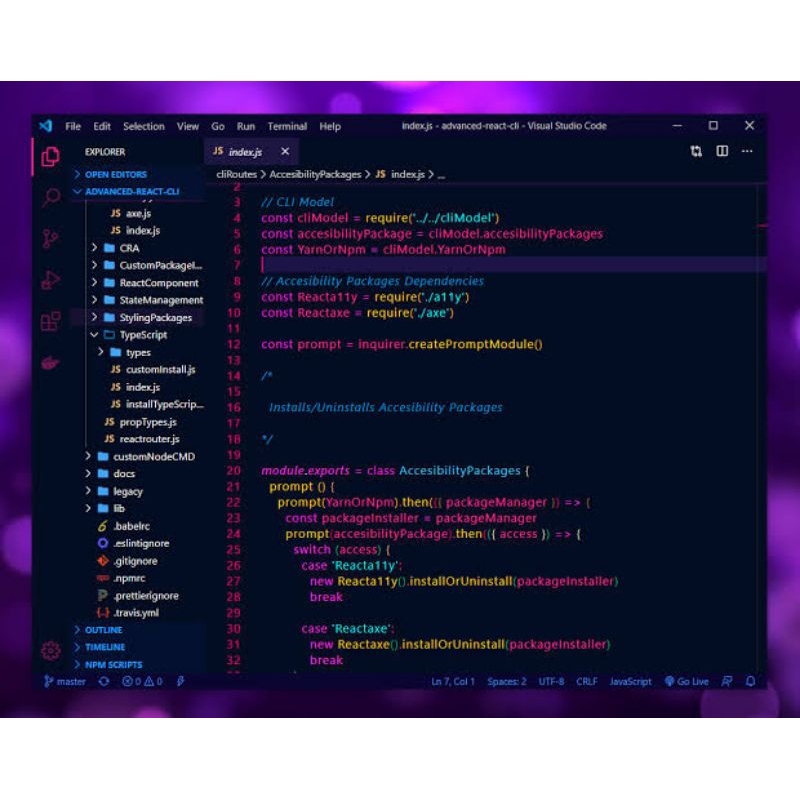Open reactrouter.js file in explorer
800x800 pixels.
tap(149, 439)
